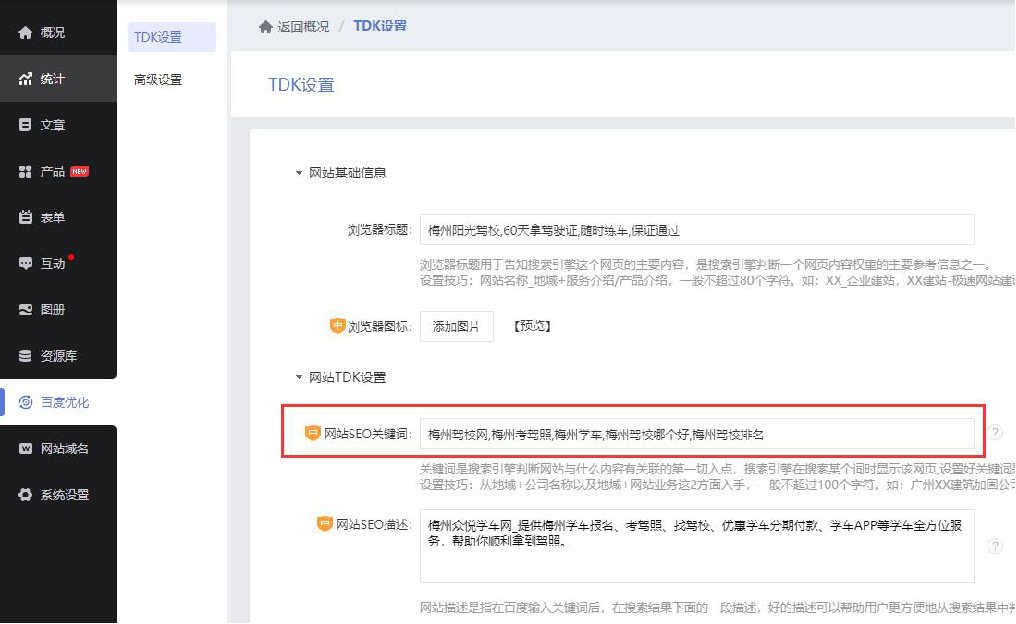The image size is (1016, 624).
Task: Click the 系统设置 gear icon
Action: 25,494
